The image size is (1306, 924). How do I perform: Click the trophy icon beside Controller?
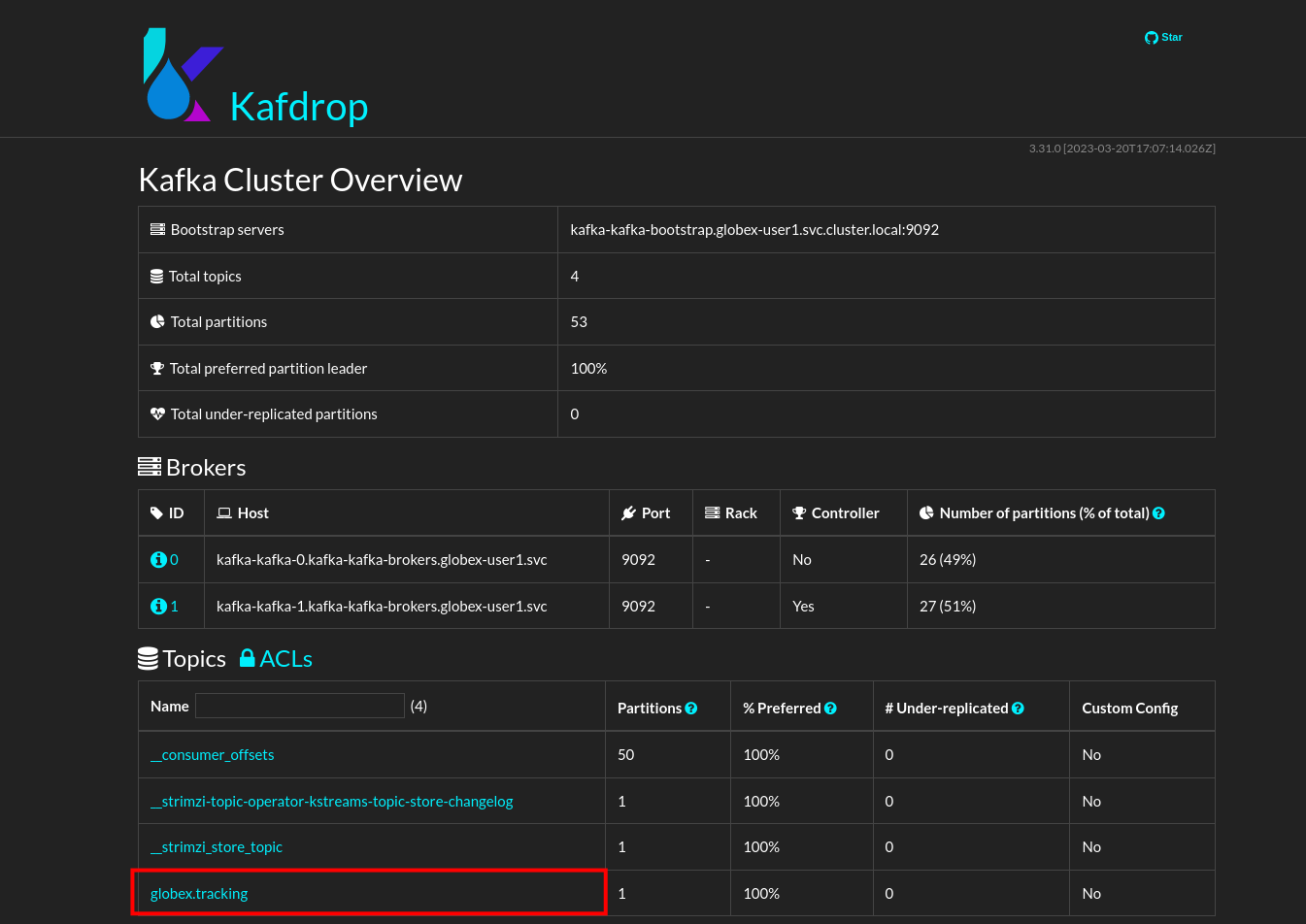tap(799, 513)
